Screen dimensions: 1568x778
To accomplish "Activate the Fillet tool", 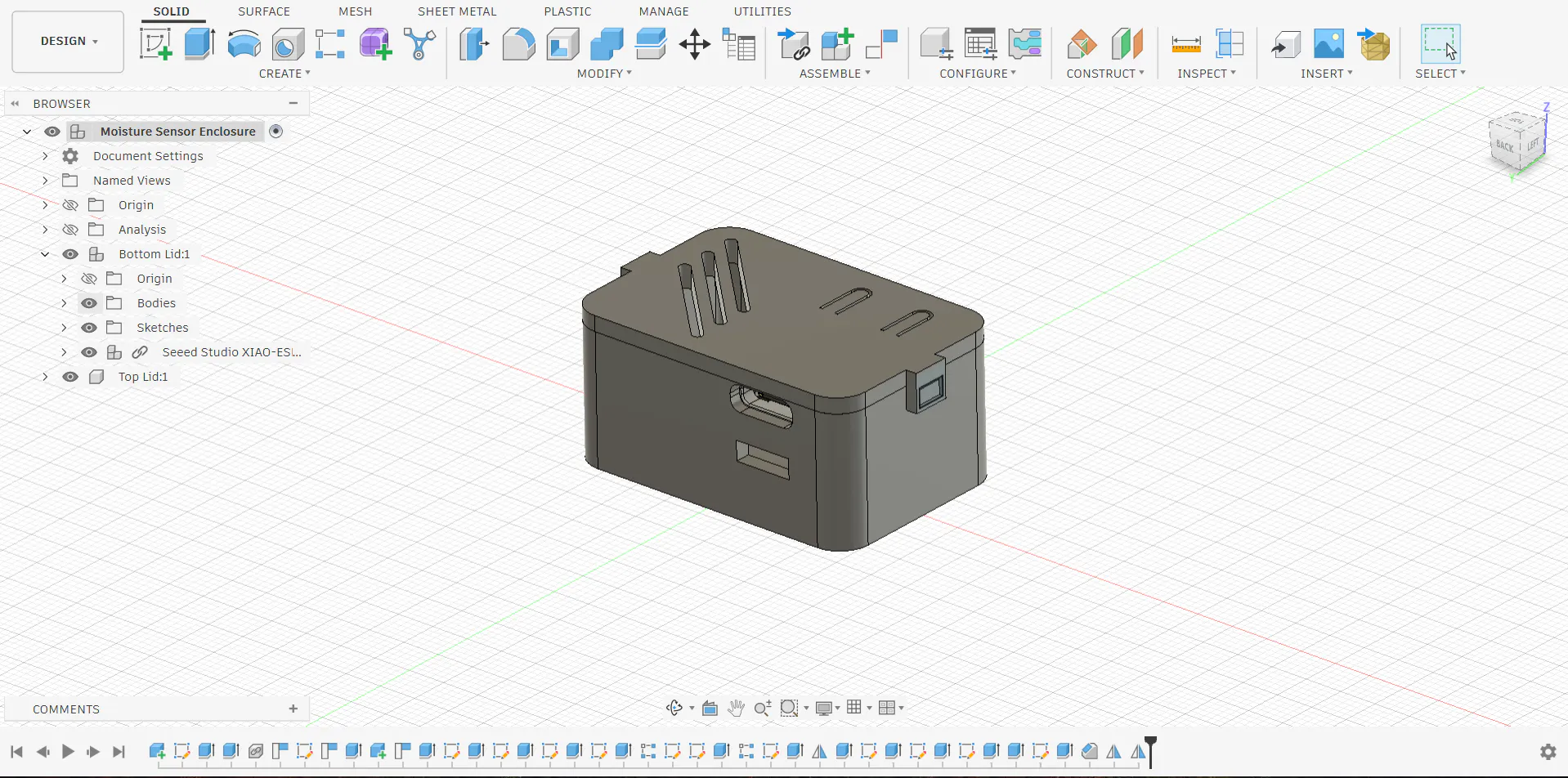I will tap(518, 44).
